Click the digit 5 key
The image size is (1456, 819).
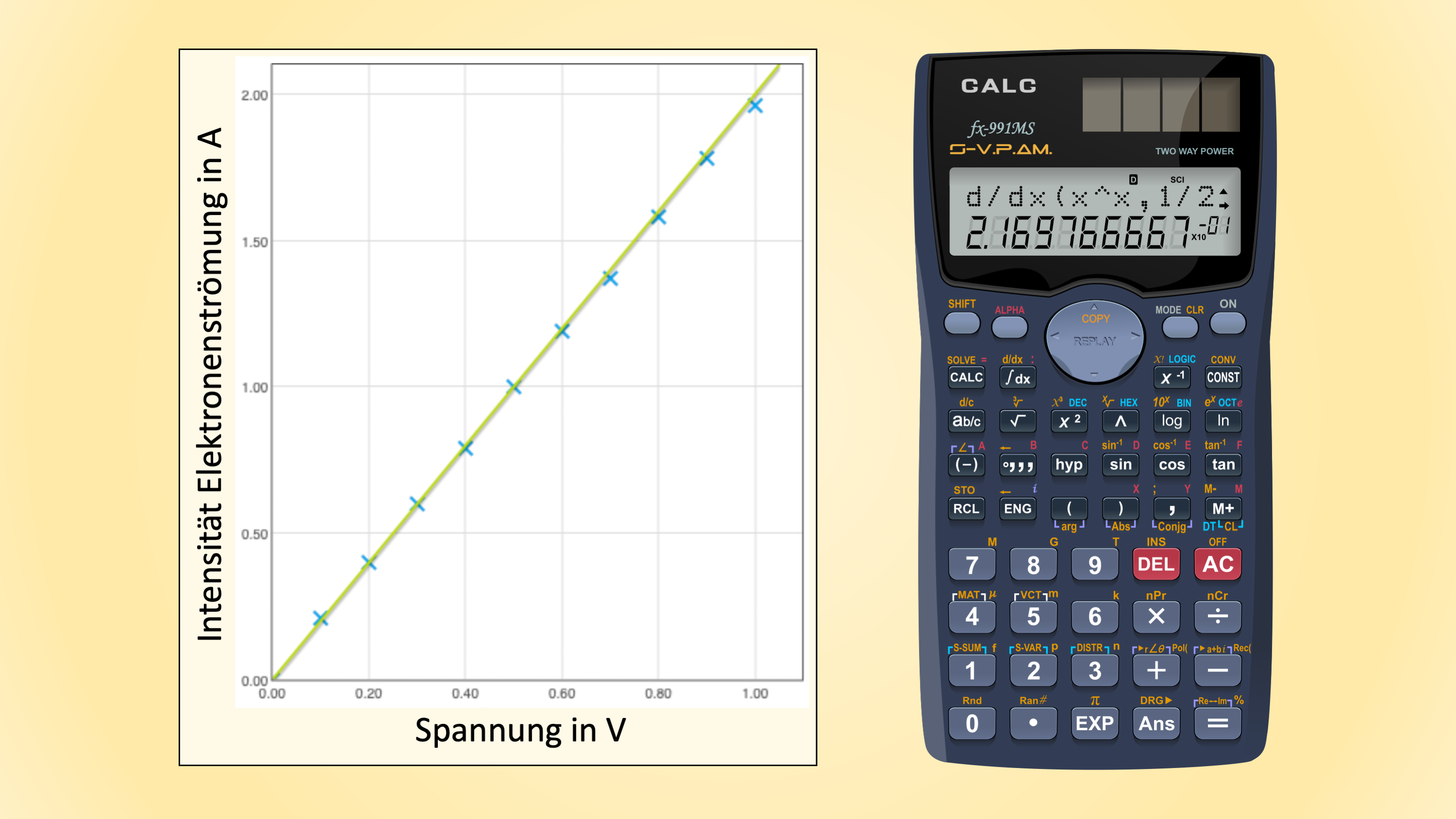(1033, 616)
